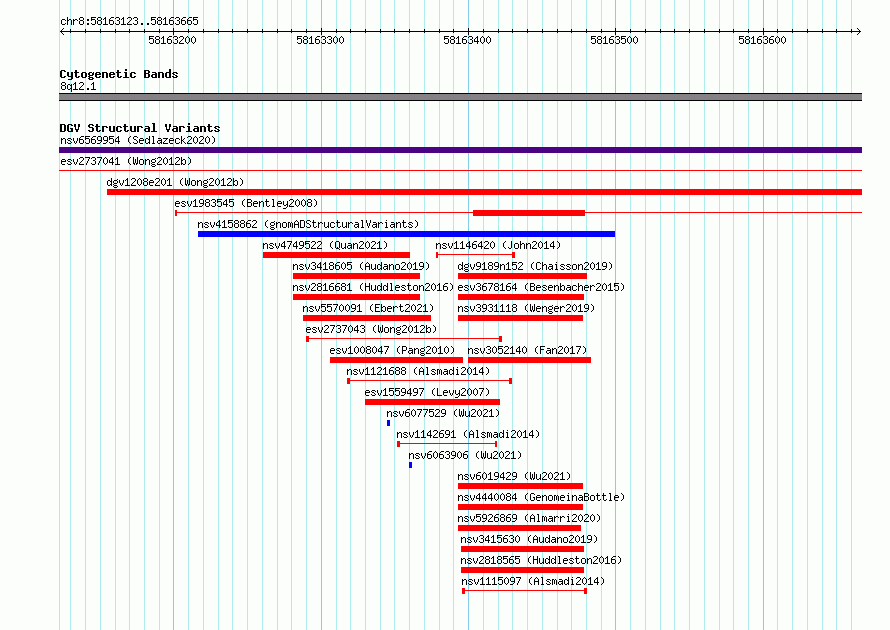The height and width of the screenshot is (630, 890).
Task: Open the esv2737043 (Wong2012b) label
Action: pos(371,329)
